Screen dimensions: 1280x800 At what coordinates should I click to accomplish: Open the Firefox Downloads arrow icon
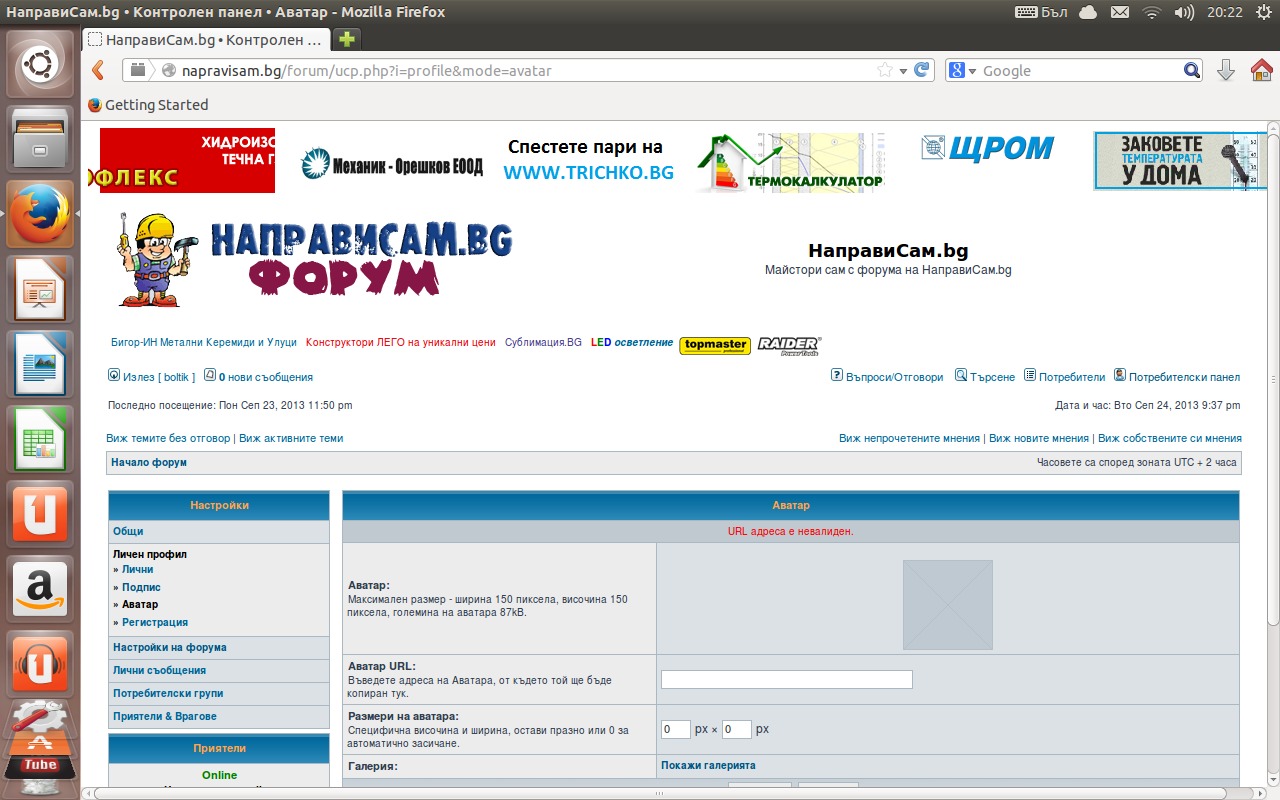1225,70
